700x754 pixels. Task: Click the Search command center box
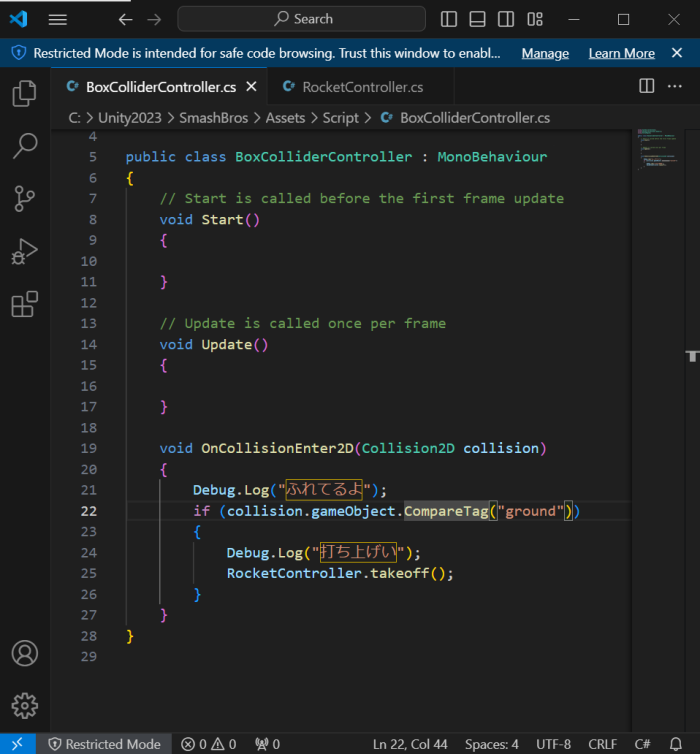pos(301,19)
